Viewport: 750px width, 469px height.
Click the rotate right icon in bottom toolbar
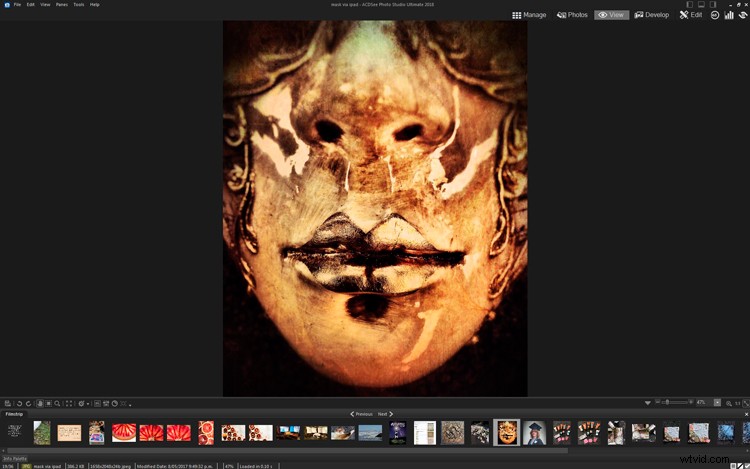tap(28, 403)
